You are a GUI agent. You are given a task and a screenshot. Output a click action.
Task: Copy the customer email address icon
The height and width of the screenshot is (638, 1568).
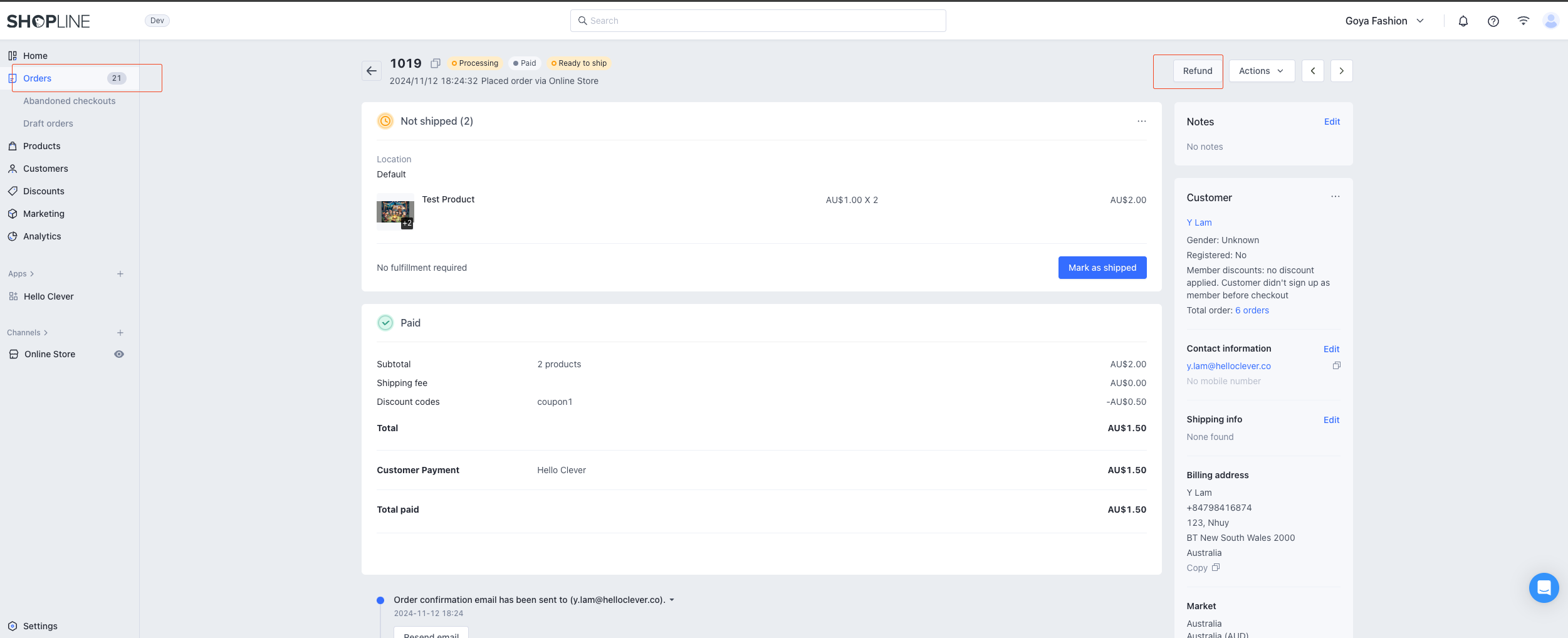[x=1336, y=366]
